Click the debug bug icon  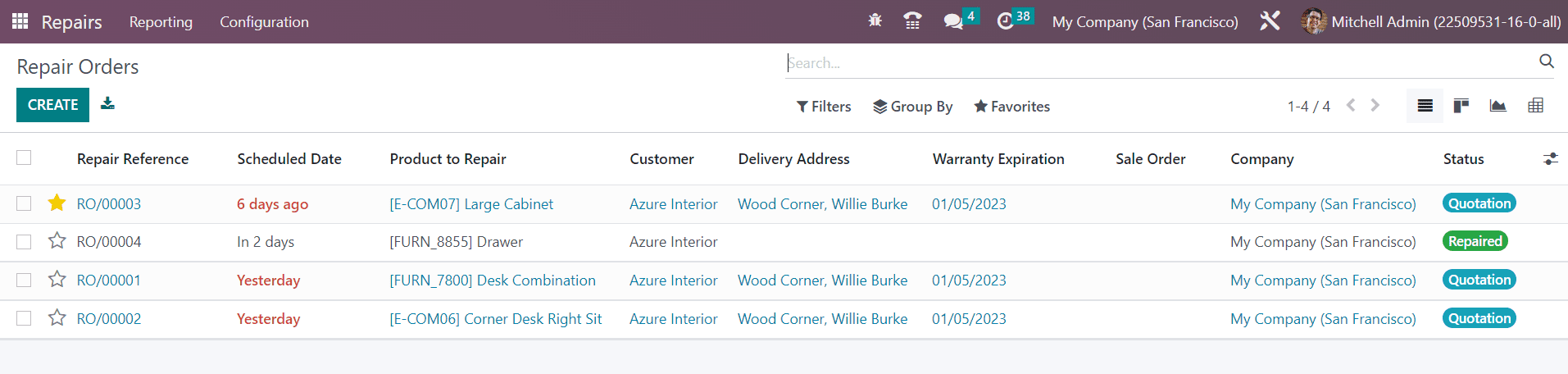coord(875,21)
